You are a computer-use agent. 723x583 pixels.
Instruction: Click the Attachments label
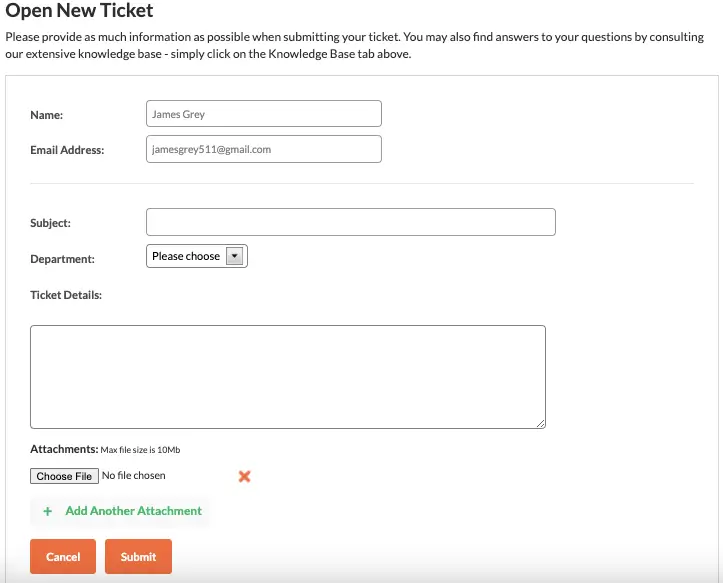pyautogui.click(x=64, y=450)
